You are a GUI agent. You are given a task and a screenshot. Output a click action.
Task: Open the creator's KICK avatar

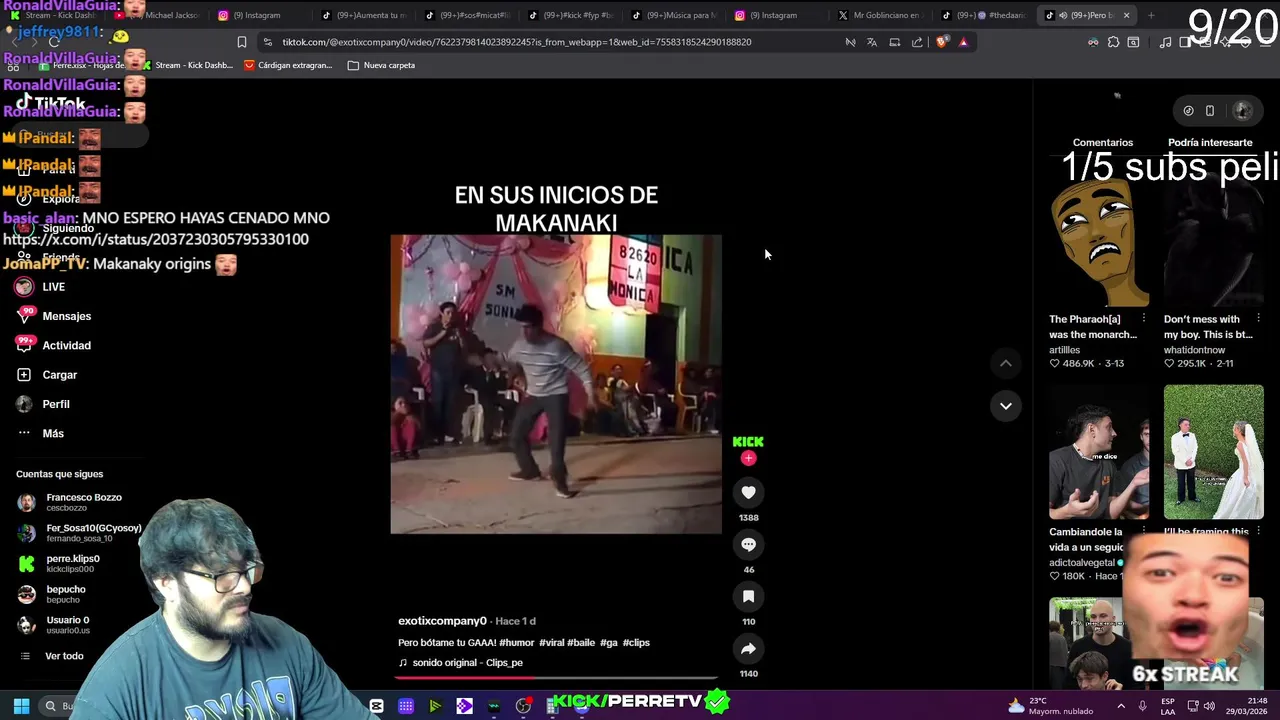(748, 441)
